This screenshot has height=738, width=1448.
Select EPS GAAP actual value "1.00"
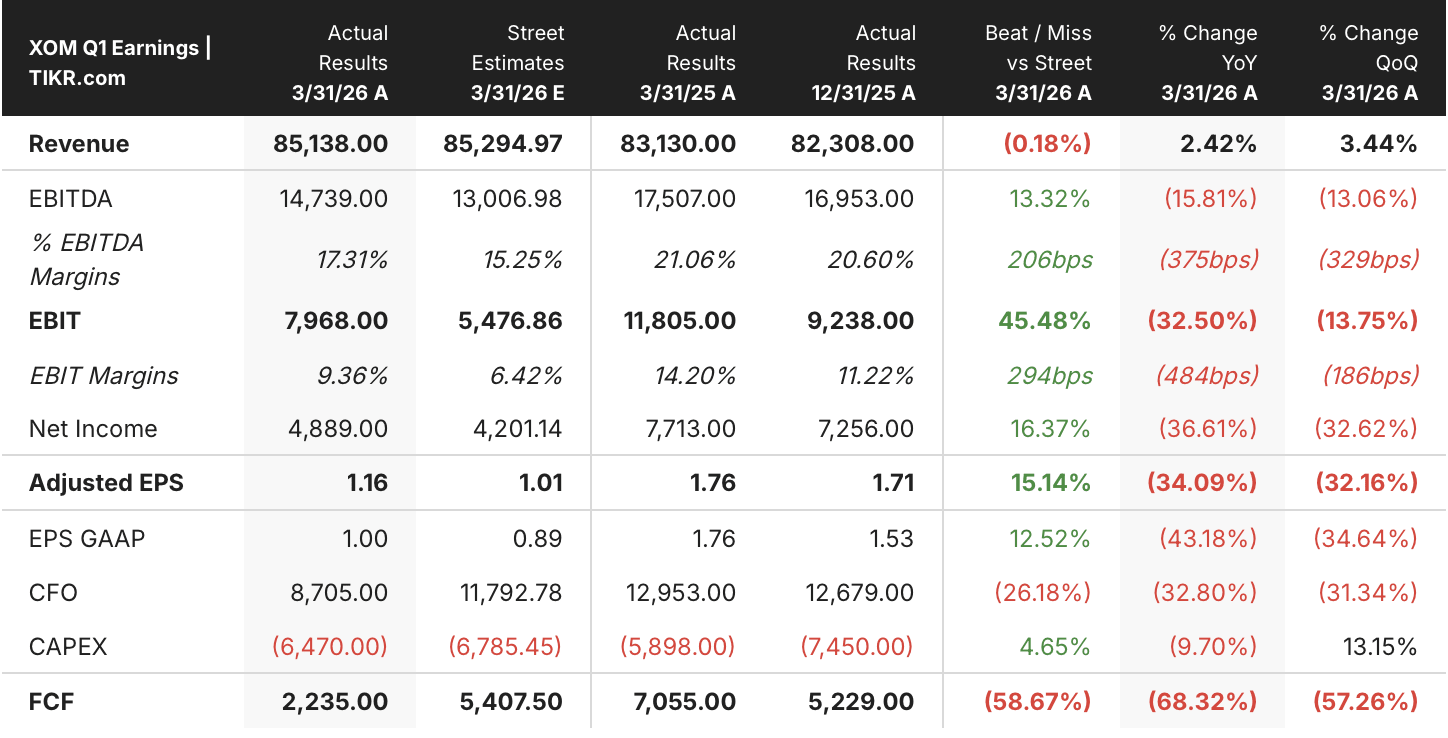pos(365,538)
